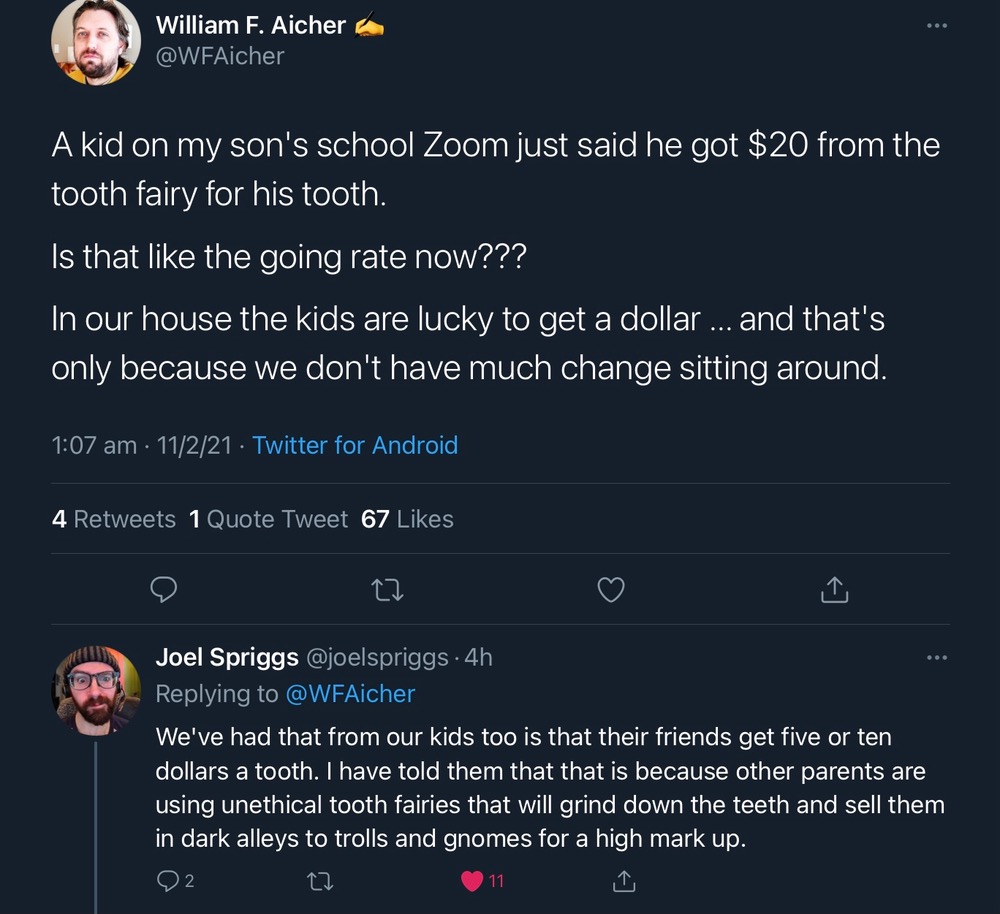Image resolution: width=1000 pixels, height=914 pixels.
Task: View the 1 Quote Tweet
Action: click(268, 519)
